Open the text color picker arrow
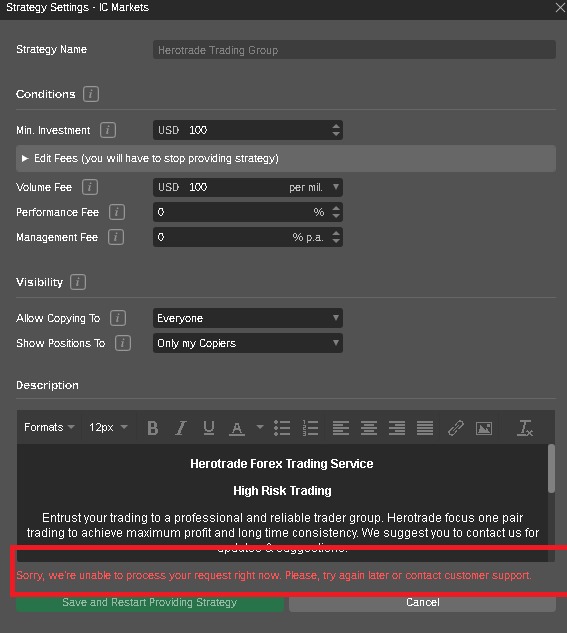The image size is (567, 633). tap(260, 427)
